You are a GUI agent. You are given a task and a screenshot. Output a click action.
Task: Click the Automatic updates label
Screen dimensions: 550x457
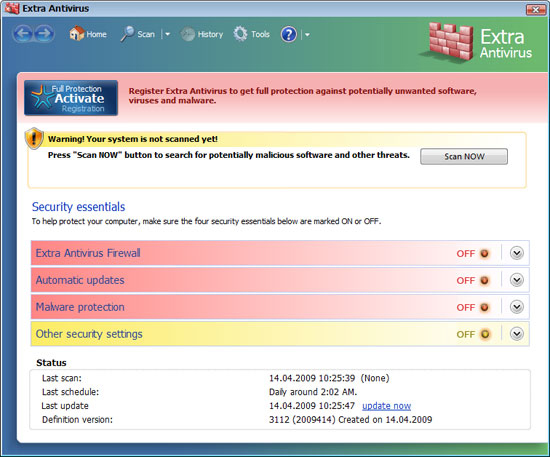80,280
